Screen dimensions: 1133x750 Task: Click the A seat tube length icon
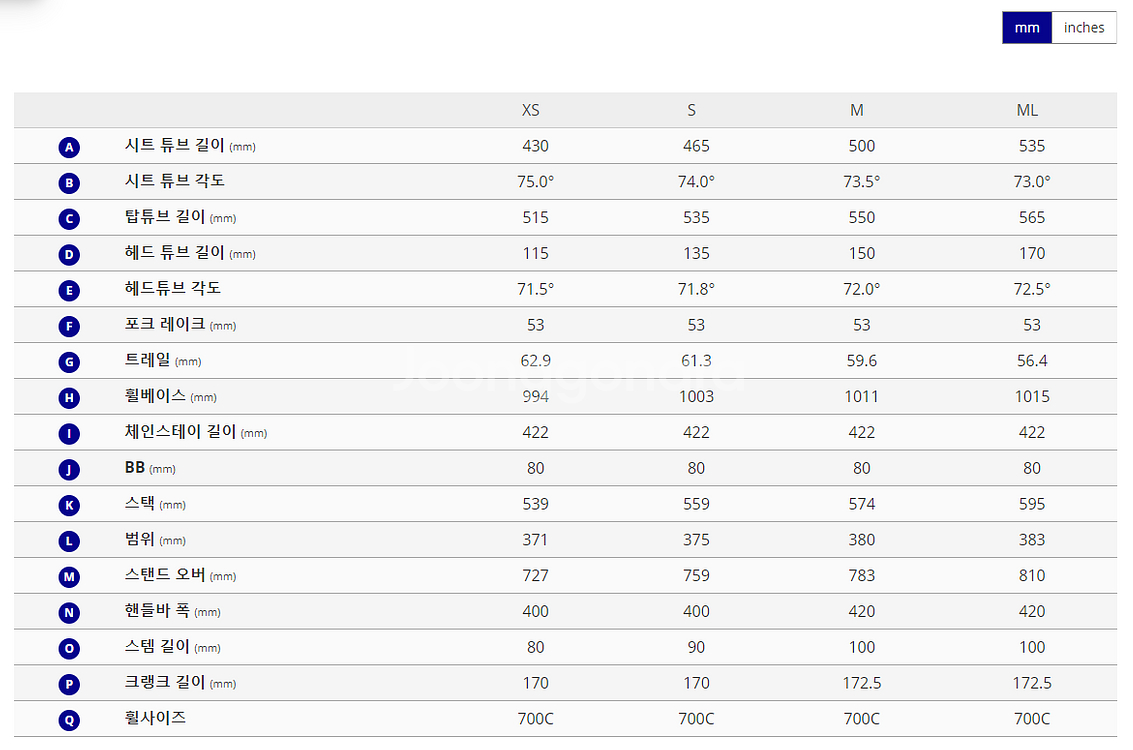pos(69,147)
